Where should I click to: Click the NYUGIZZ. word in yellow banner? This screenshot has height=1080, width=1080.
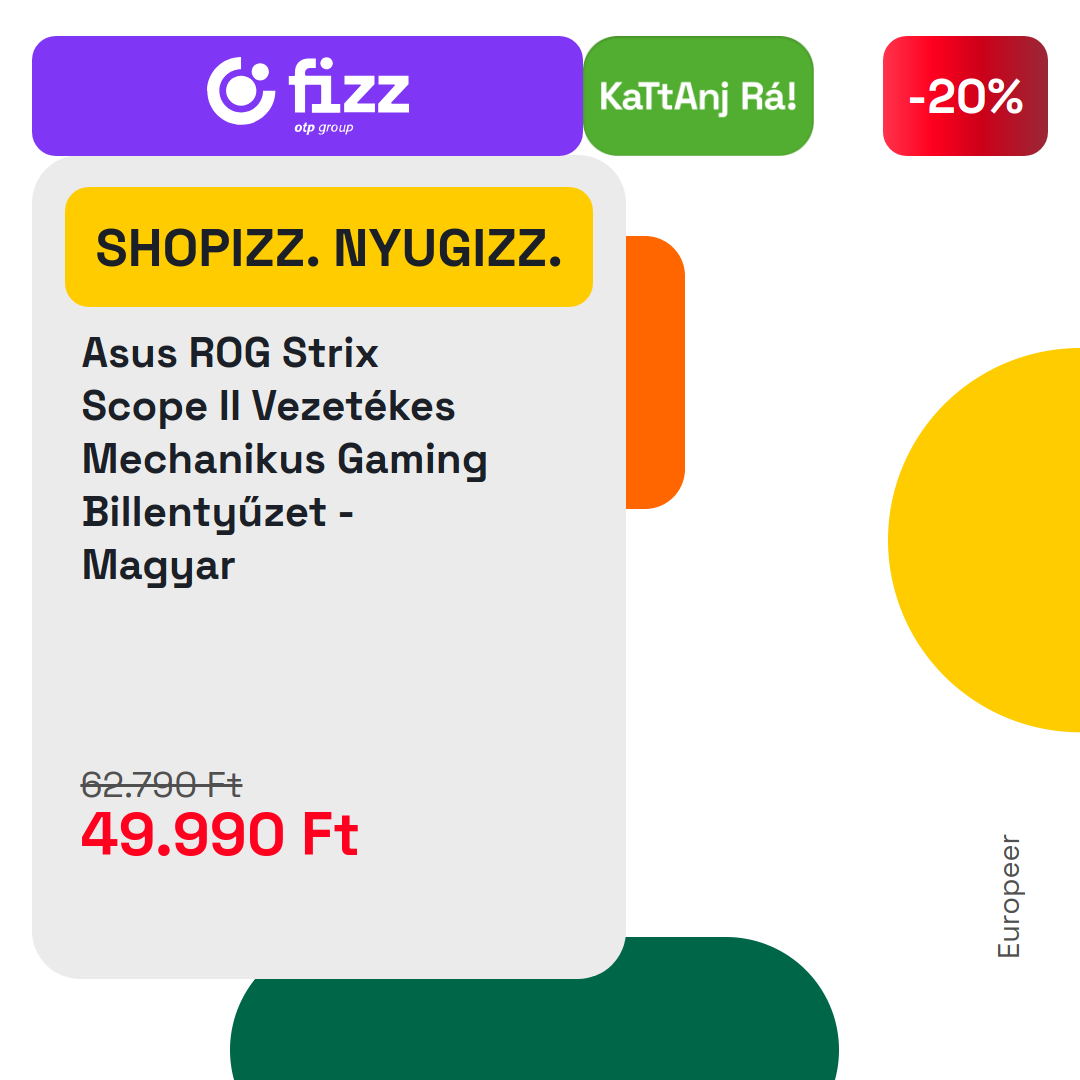click(448, 248)
